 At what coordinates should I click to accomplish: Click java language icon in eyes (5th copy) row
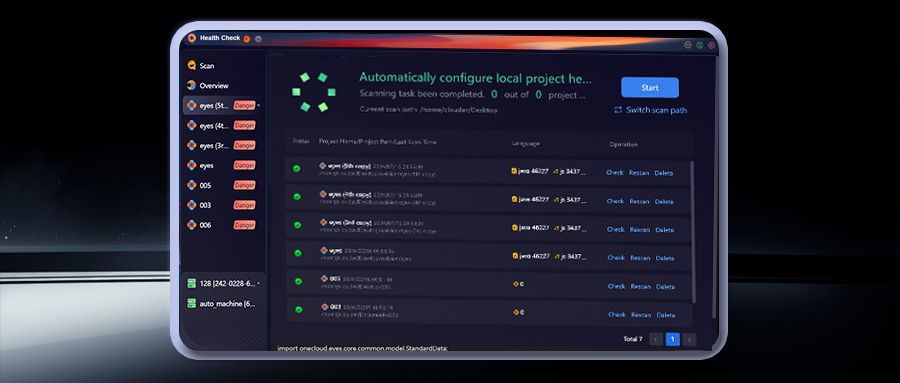[514, 171]
